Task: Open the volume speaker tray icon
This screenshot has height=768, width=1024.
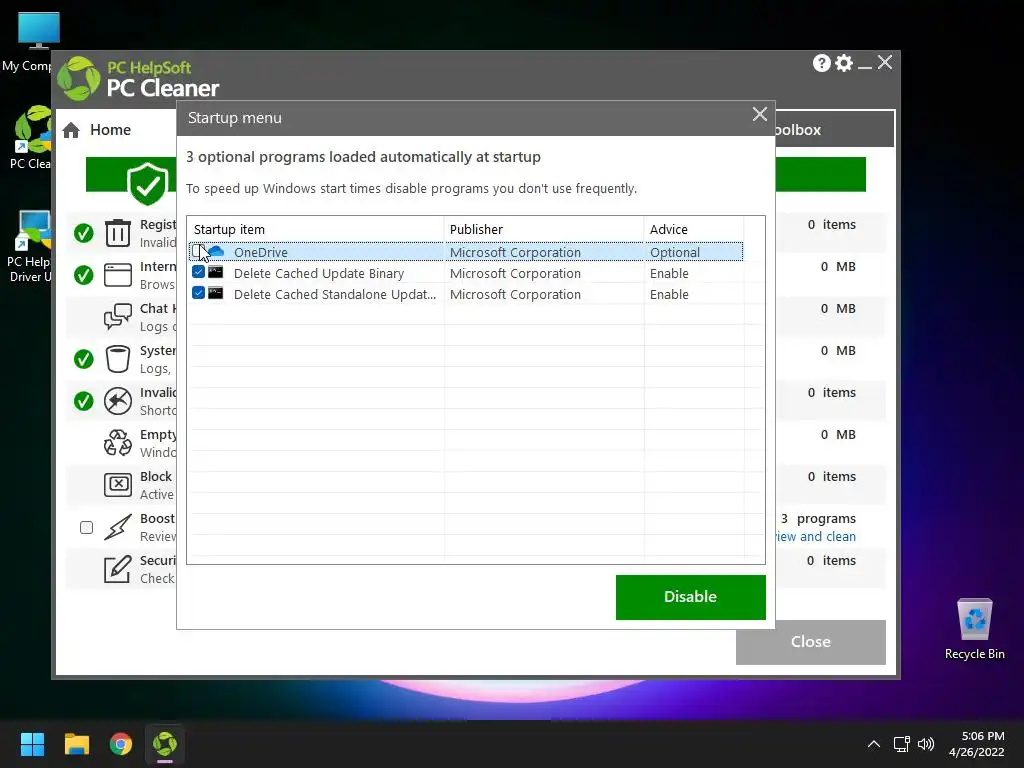Action: [x=925, y=744]
